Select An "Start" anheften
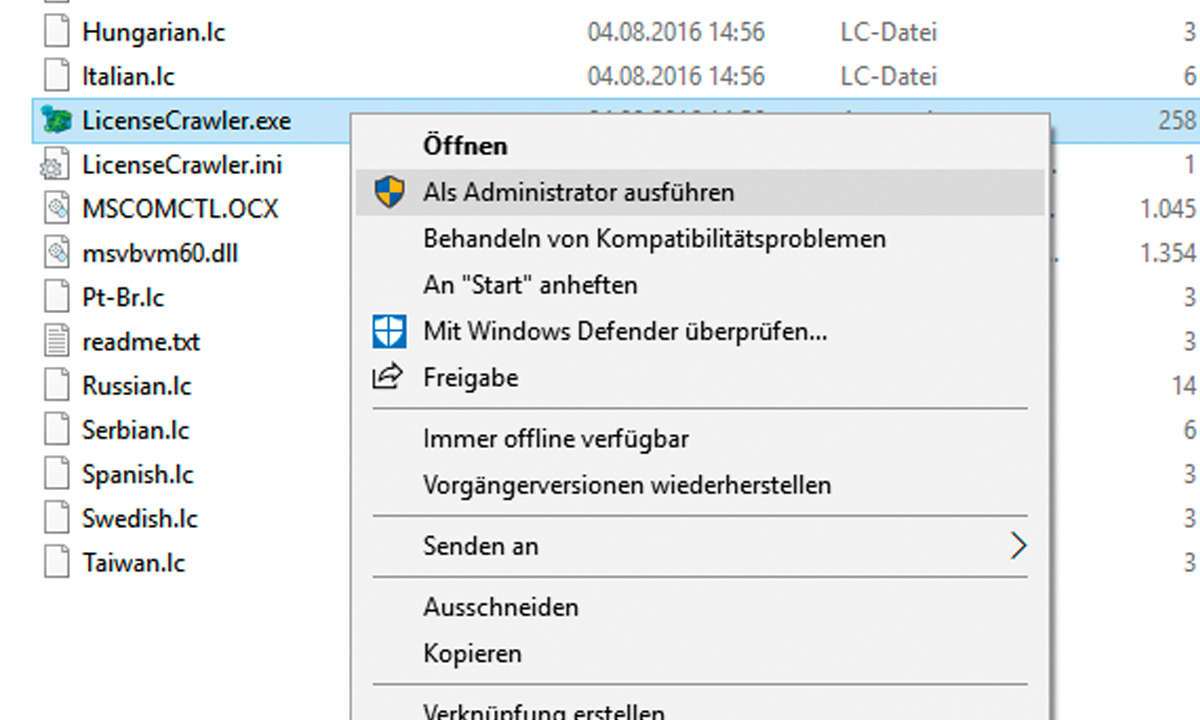 [530, 285]
